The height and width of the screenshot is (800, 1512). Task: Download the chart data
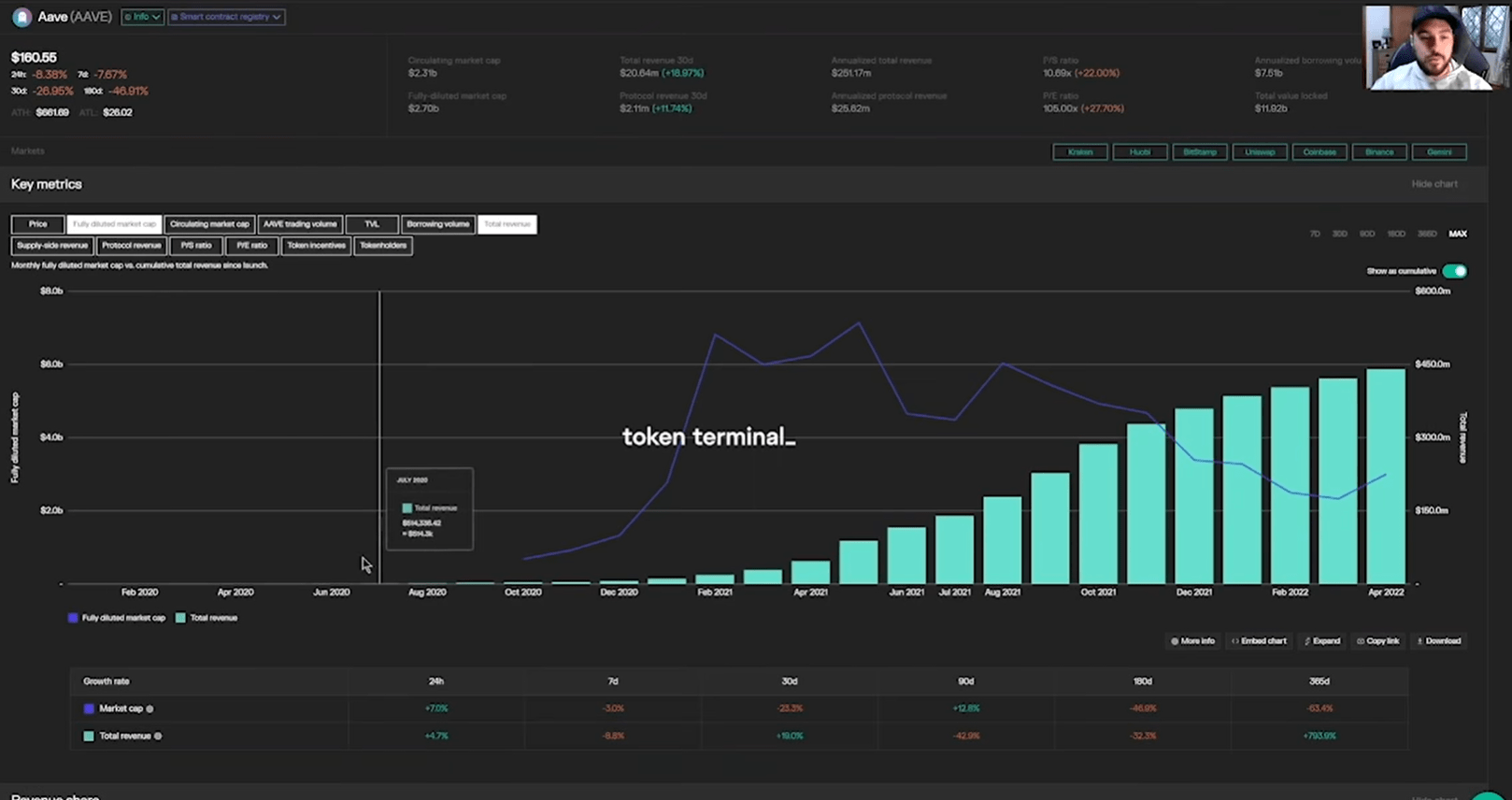[x=1439, y=641]
